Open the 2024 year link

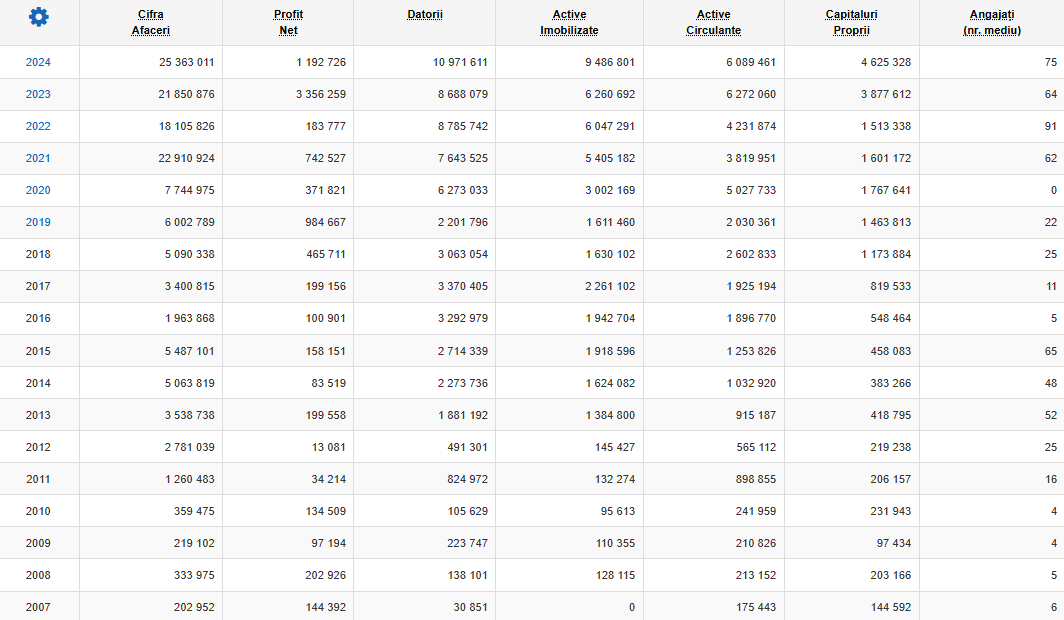38,62
